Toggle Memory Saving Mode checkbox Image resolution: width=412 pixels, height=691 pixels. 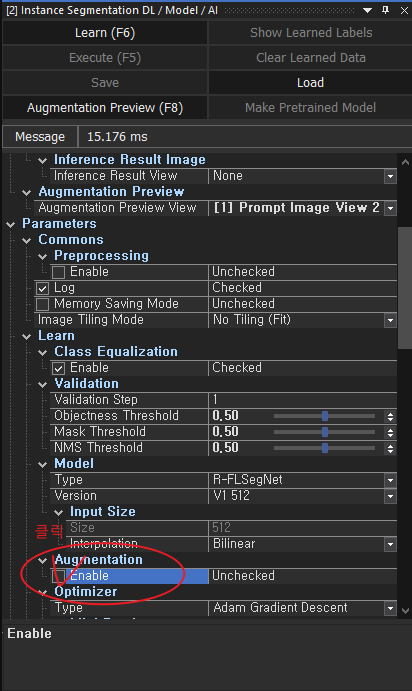[43, 304]
